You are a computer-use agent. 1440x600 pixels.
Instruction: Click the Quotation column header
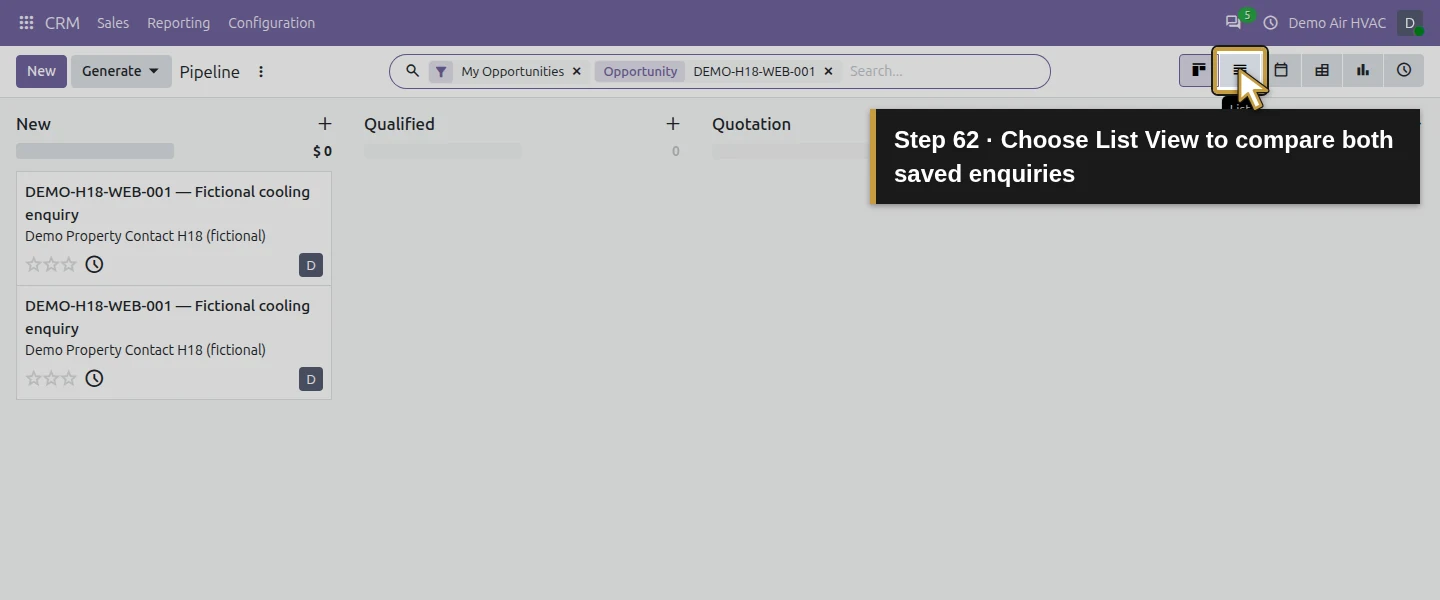pos(751,124)
